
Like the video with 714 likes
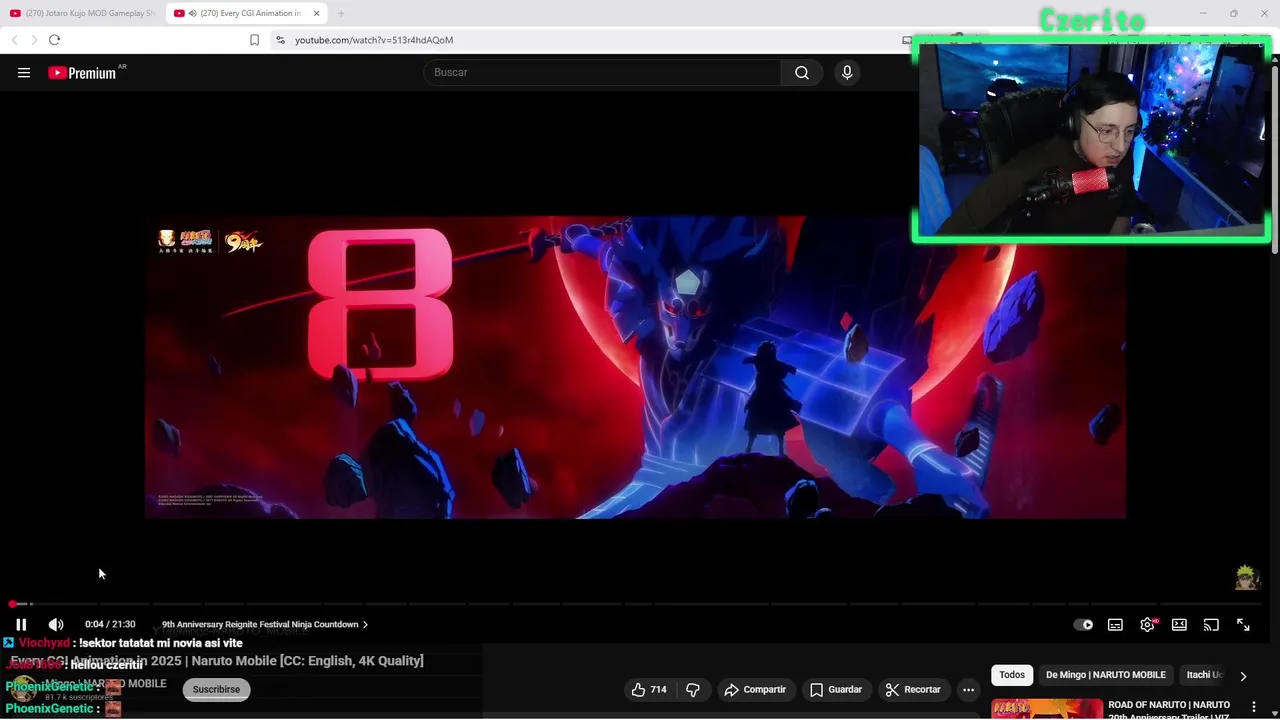pos(648,689)
